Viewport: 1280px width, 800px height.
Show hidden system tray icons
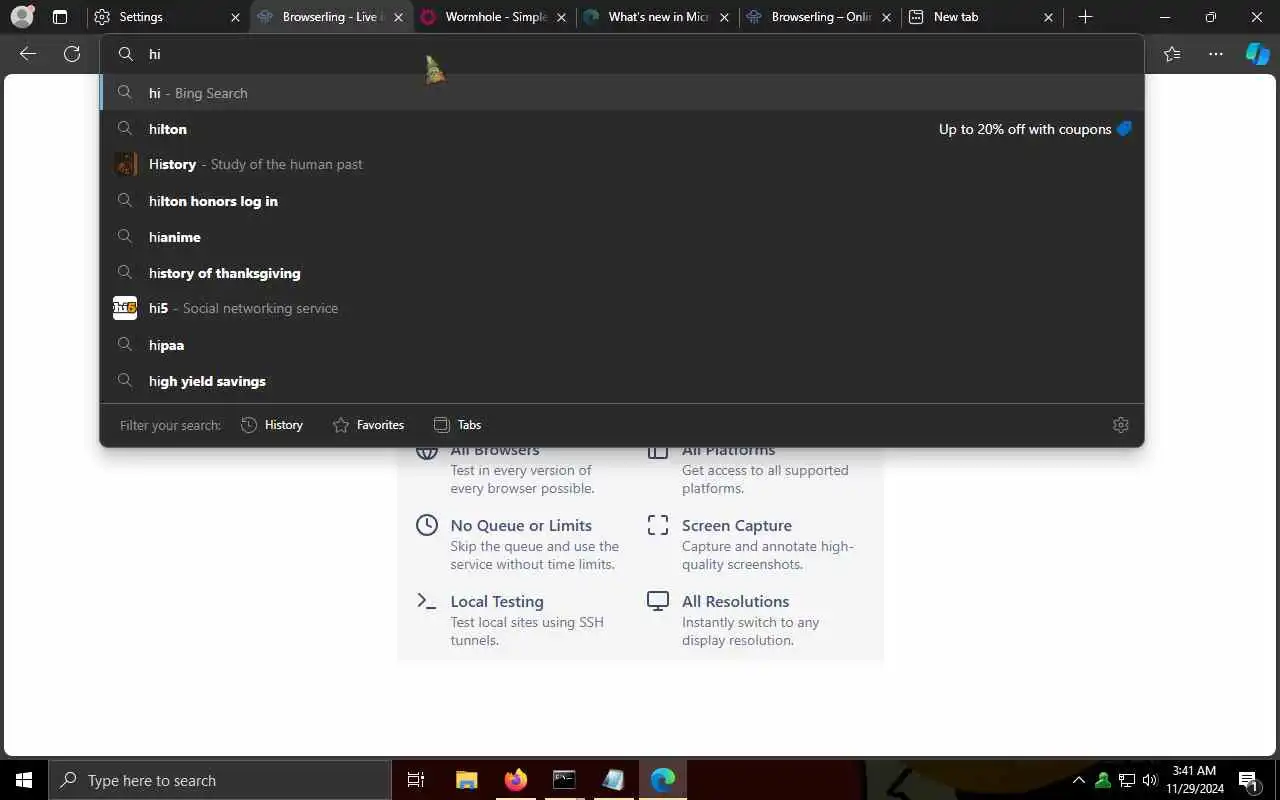coord(1079,780)
